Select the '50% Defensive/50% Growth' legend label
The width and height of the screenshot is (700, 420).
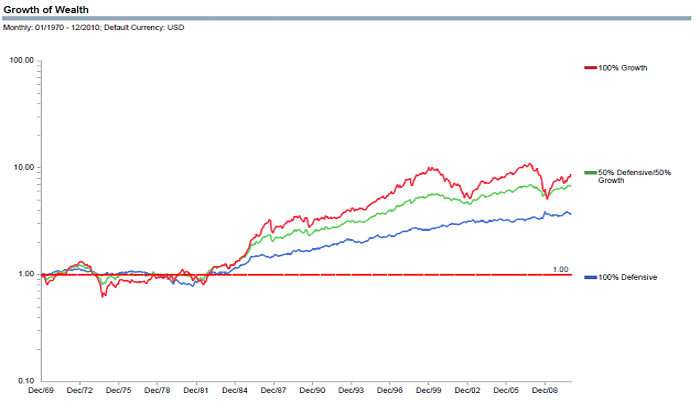pyautogui.click(x=634, y=176)
